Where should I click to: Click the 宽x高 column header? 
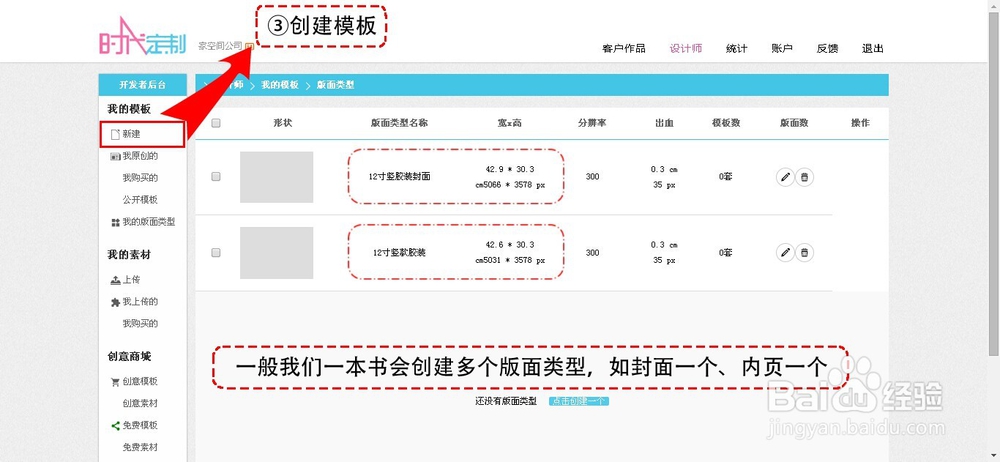(510, 123)
